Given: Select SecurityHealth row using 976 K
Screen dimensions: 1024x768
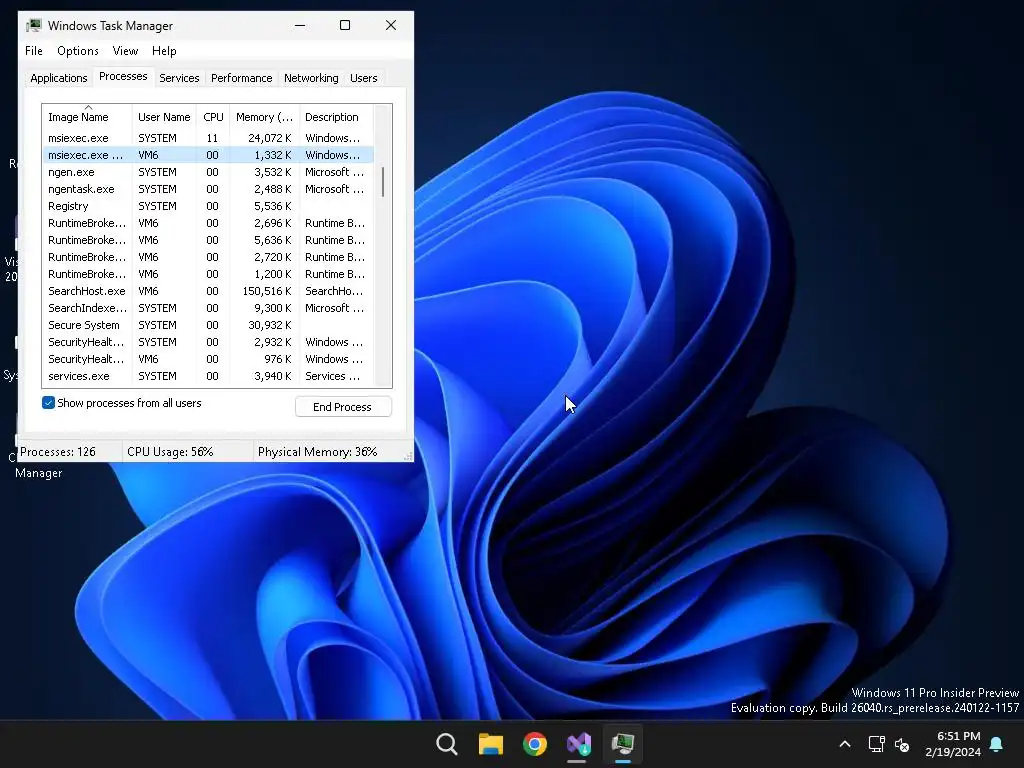Looking at the screenshot, I should [208, 359].
